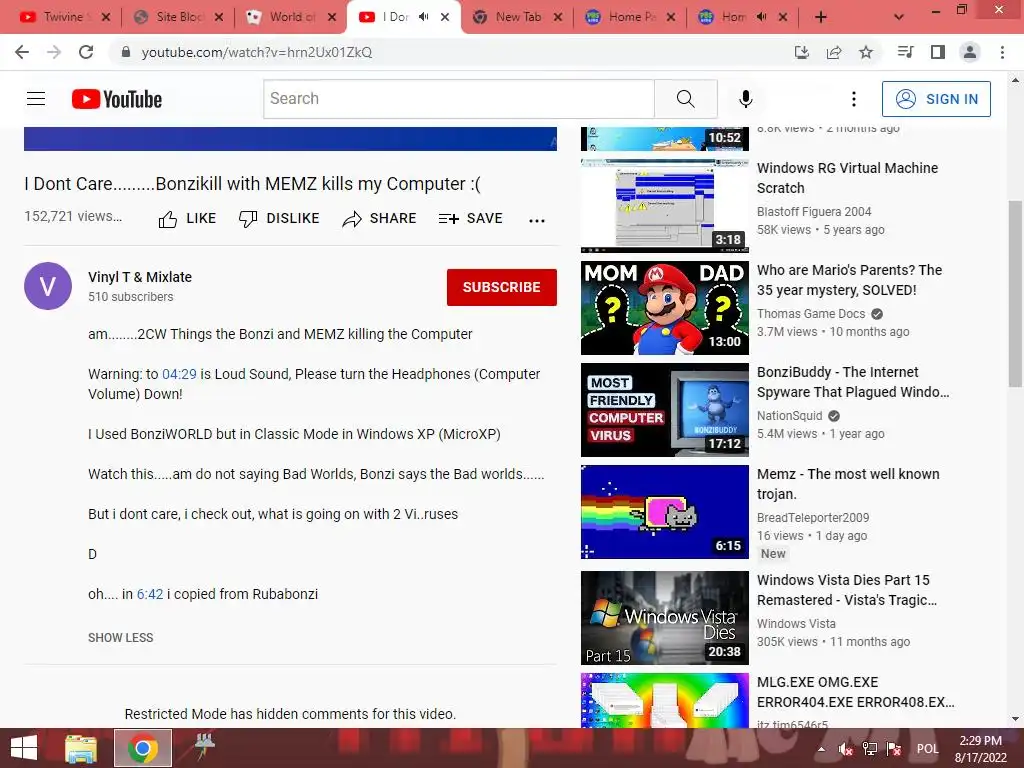Viewport: 1024px width, 768px height.
Task: Open the Vinyl T & Mixlate channel avatar
Action: coord(48,286)
